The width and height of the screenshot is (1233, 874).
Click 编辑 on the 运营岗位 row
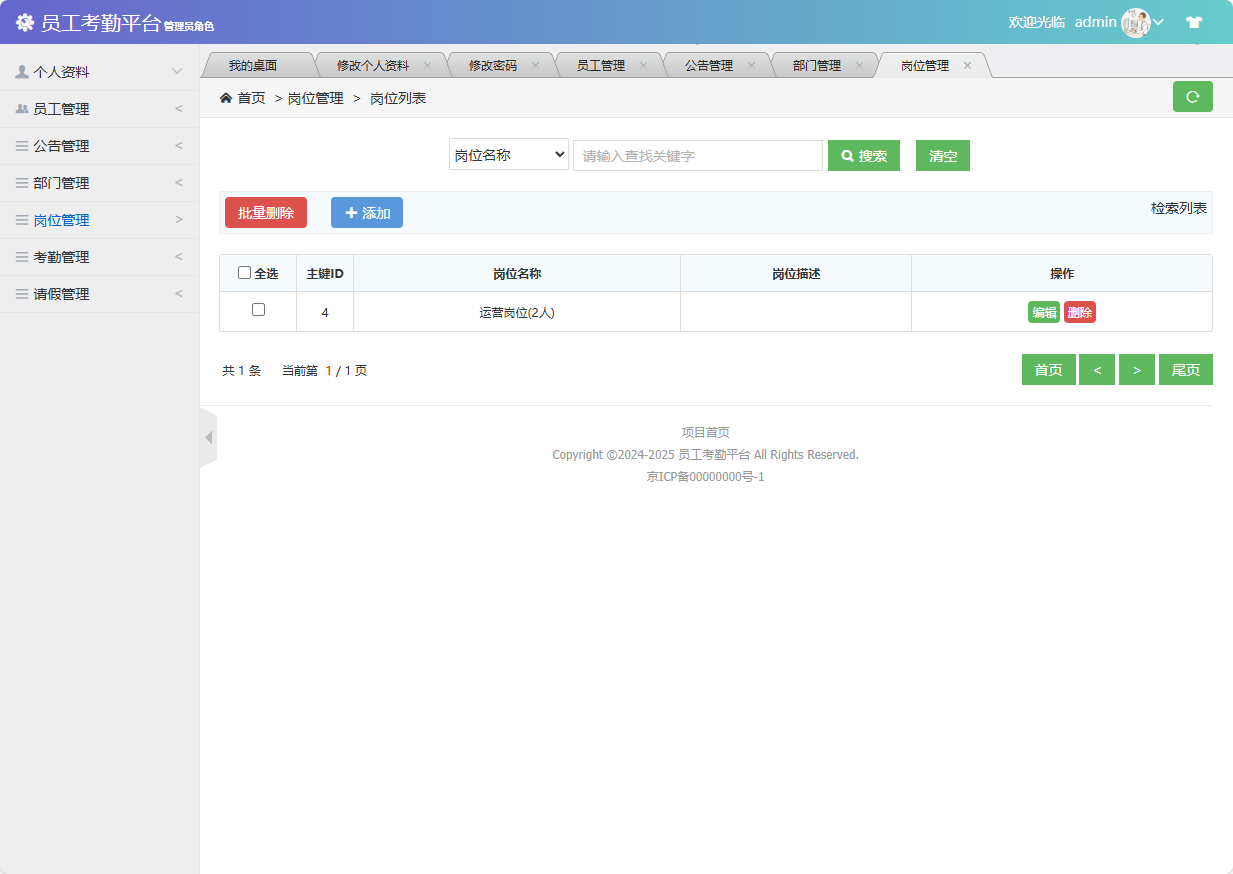click(1044, 311)
